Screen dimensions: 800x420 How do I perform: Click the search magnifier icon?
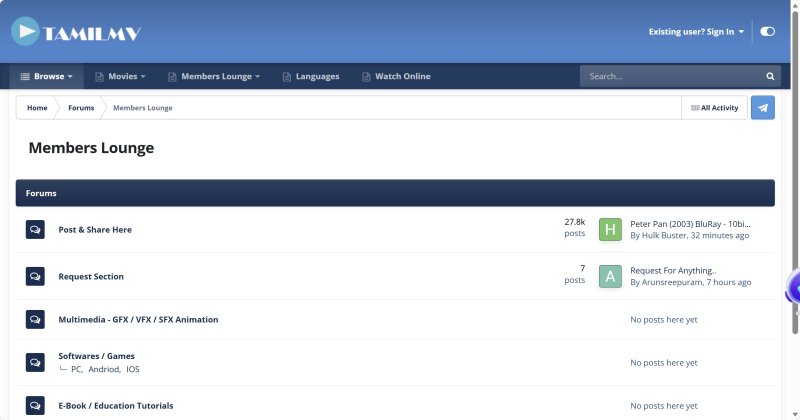pyautogui.click(x=770, y=76)
